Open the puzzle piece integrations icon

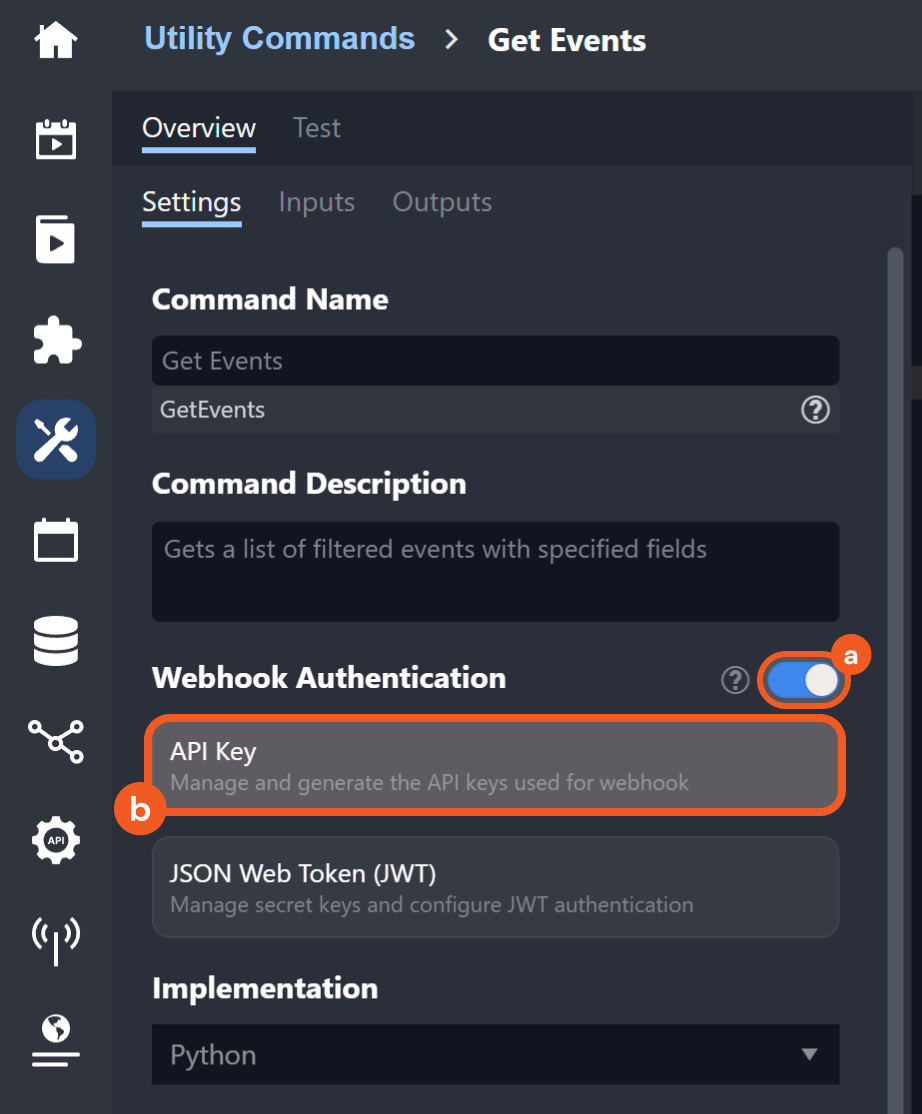[56, 341]
